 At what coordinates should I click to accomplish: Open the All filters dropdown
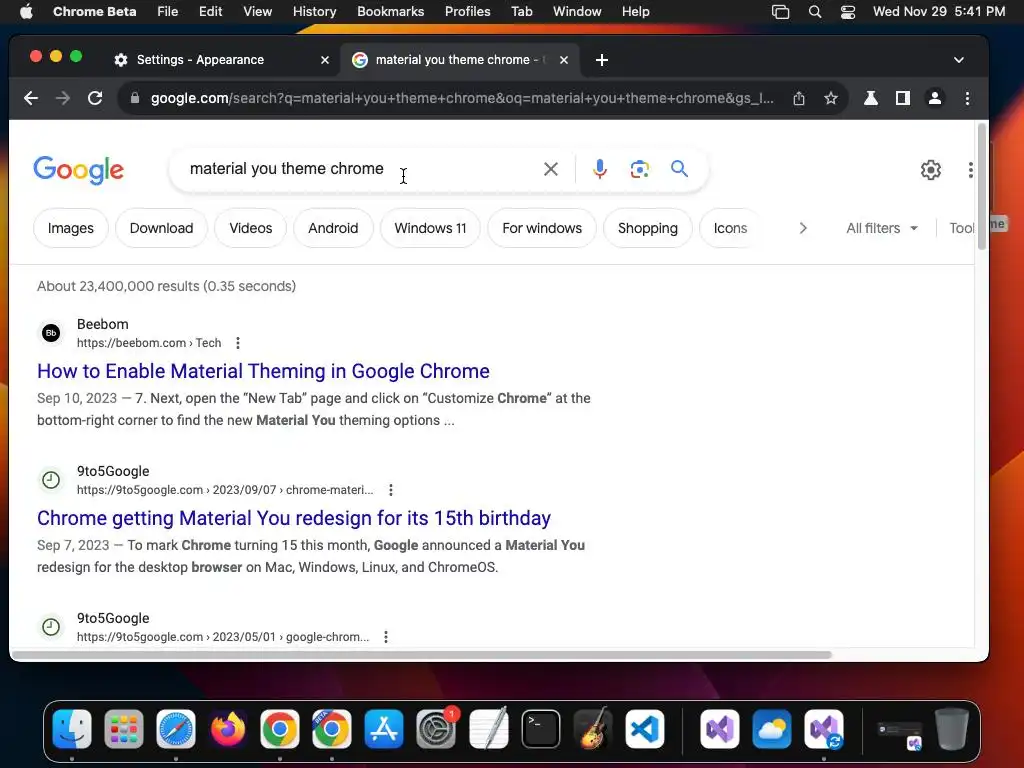(882, 228)
